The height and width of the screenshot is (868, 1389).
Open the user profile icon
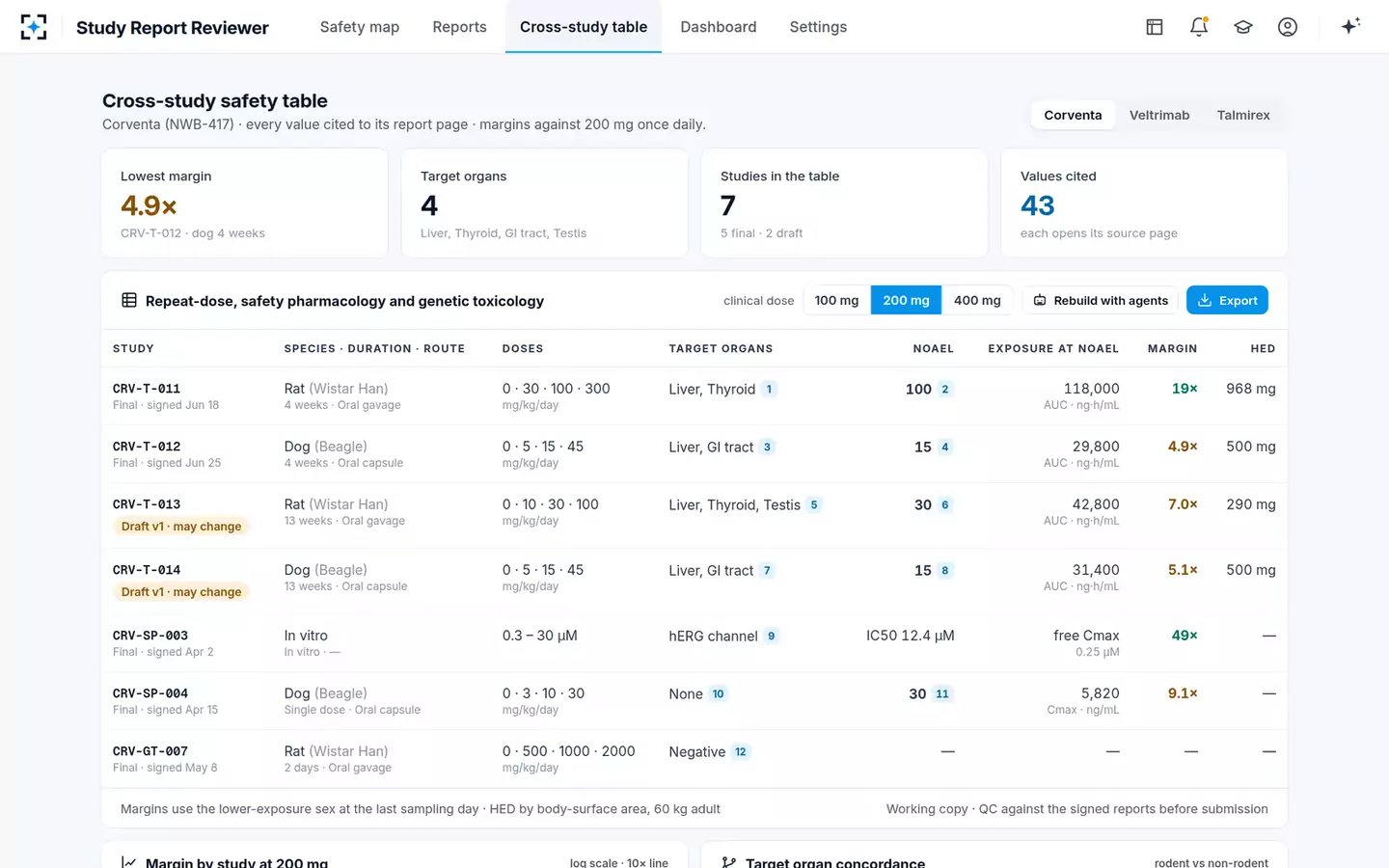pos(1288,27)
